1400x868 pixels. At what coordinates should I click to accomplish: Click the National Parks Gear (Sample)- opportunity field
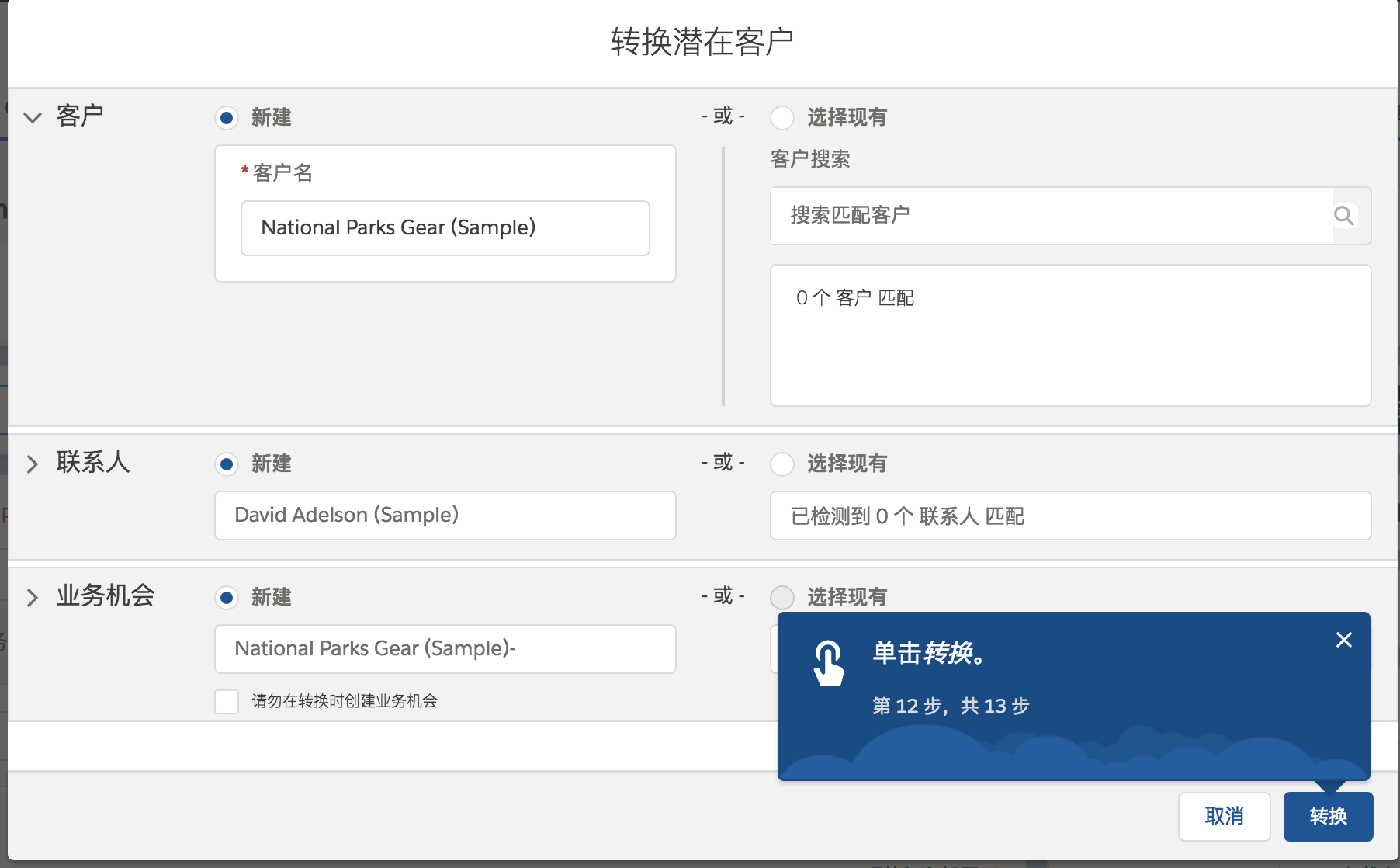[445, 649]
